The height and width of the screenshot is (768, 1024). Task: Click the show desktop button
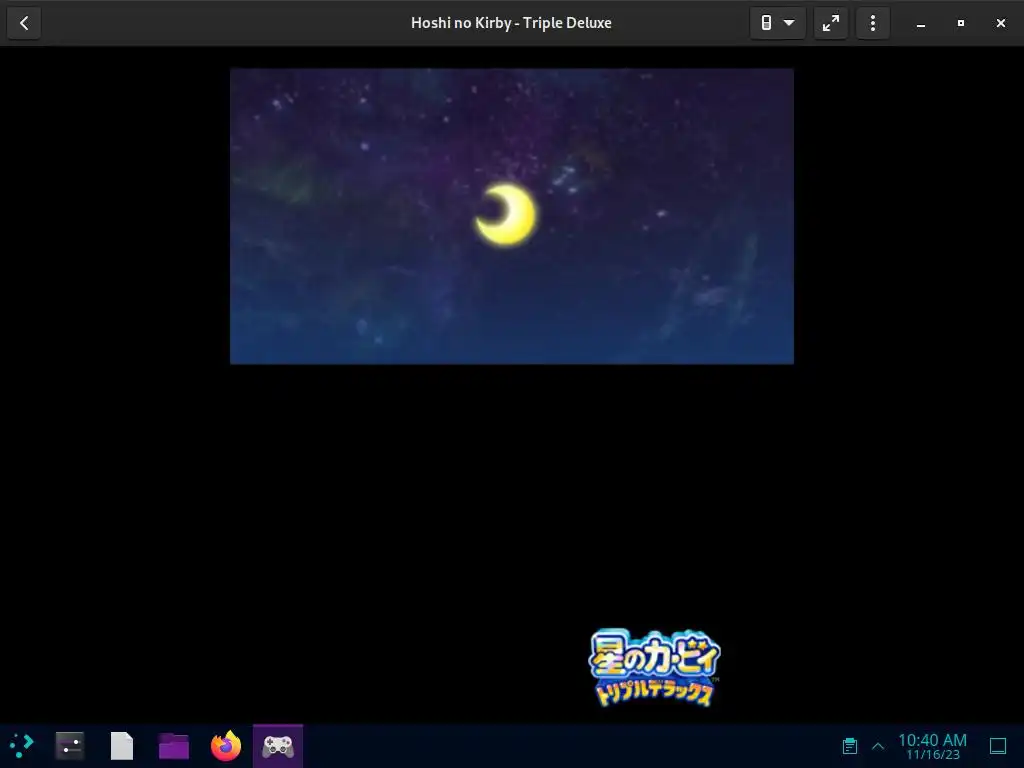point(998,746)
